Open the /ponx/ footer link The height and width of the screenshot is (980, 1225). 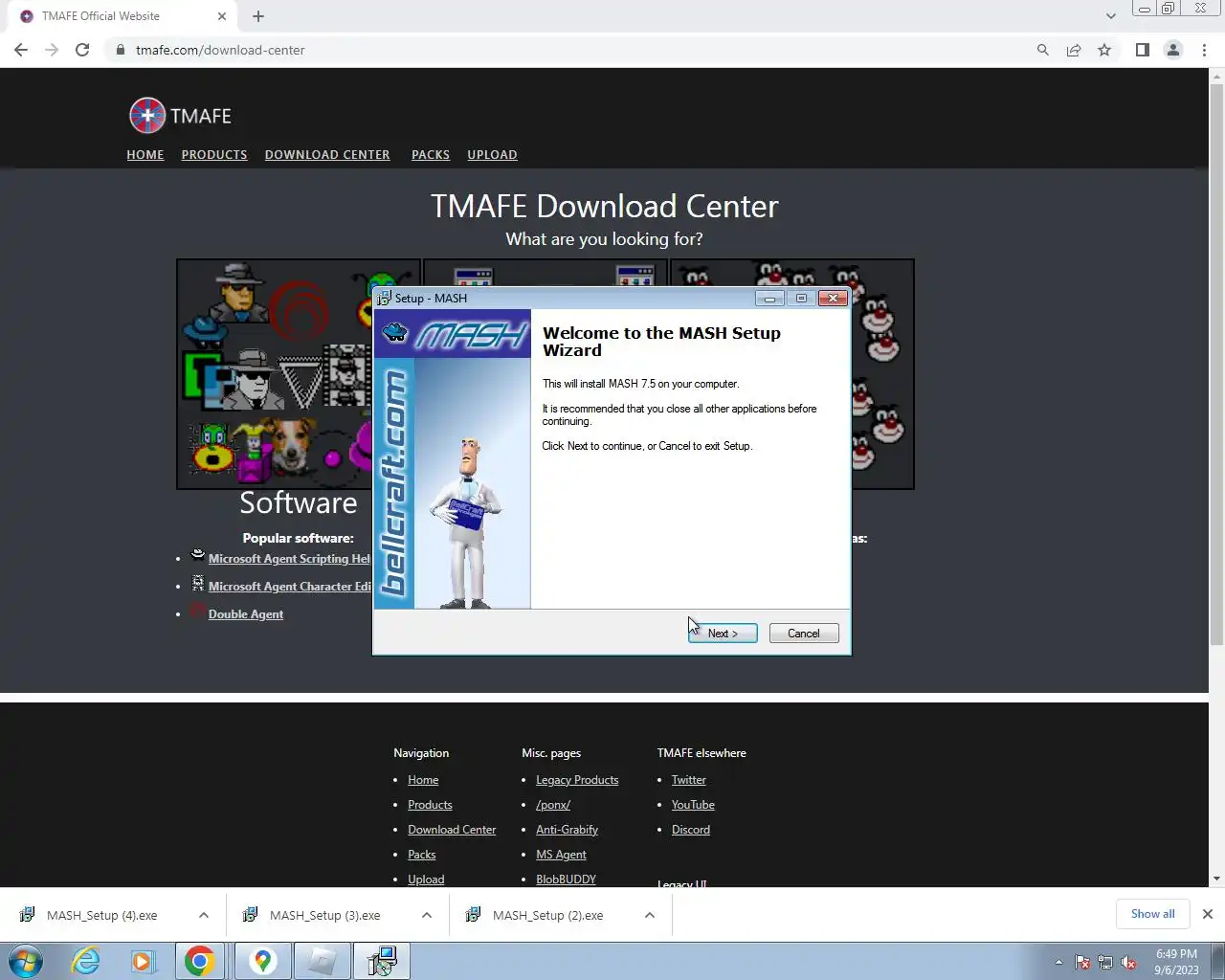pos(553,805)
